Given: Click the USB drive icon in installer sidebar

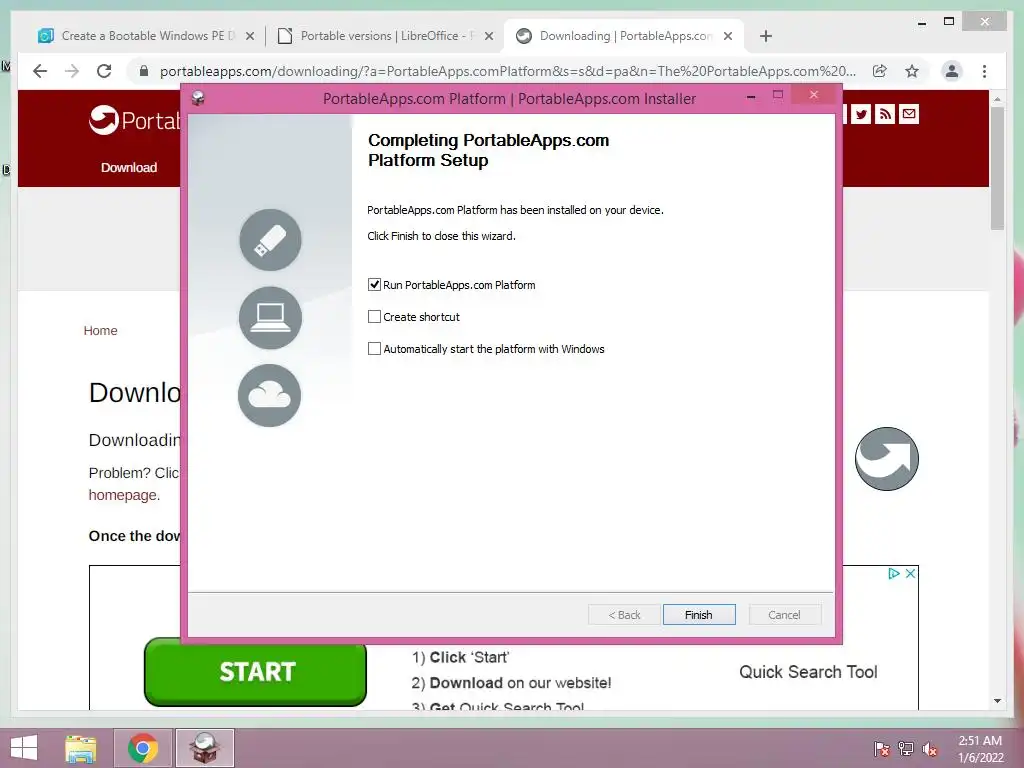Looking at the screenshot, I should point(270,240).
